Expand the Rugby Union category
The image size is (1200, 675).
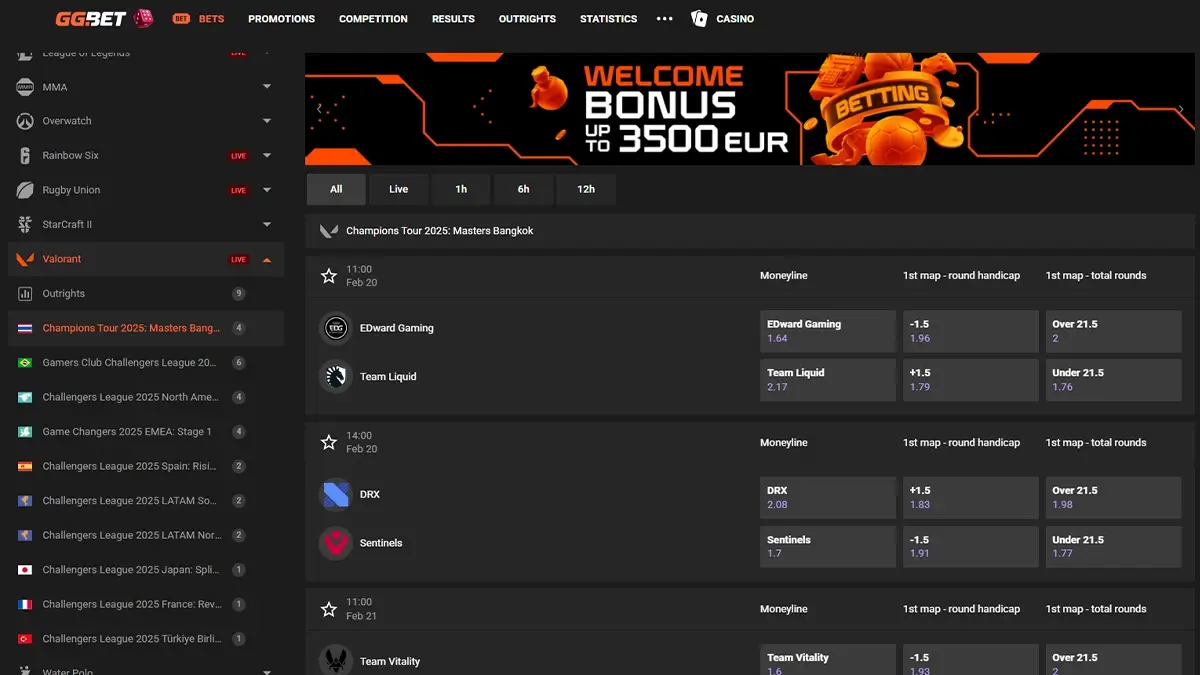click(x=267, y=190)
